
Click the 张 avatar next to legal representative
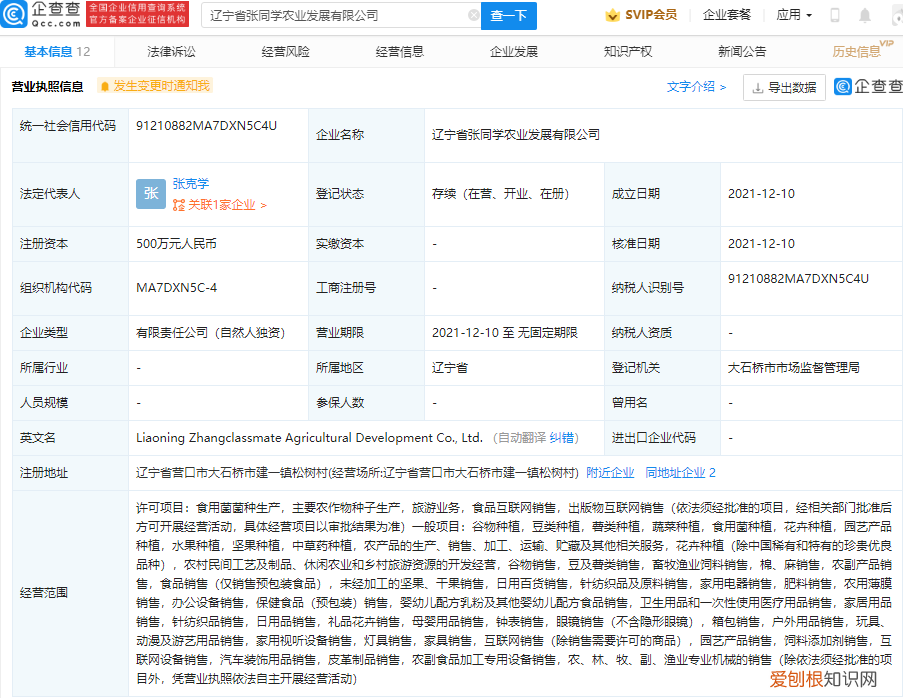[x=150, y=194]
